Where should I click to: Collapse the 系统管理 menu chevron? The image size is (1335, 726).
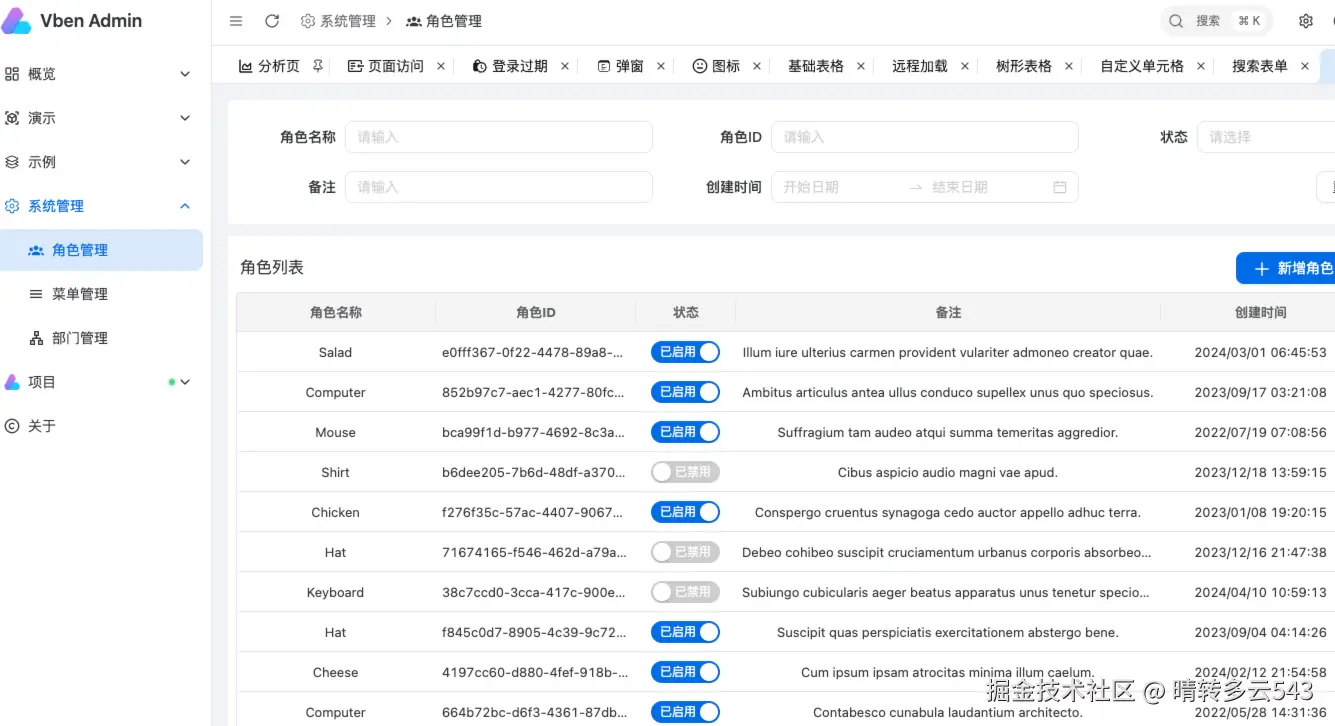[x=185, y=206]
